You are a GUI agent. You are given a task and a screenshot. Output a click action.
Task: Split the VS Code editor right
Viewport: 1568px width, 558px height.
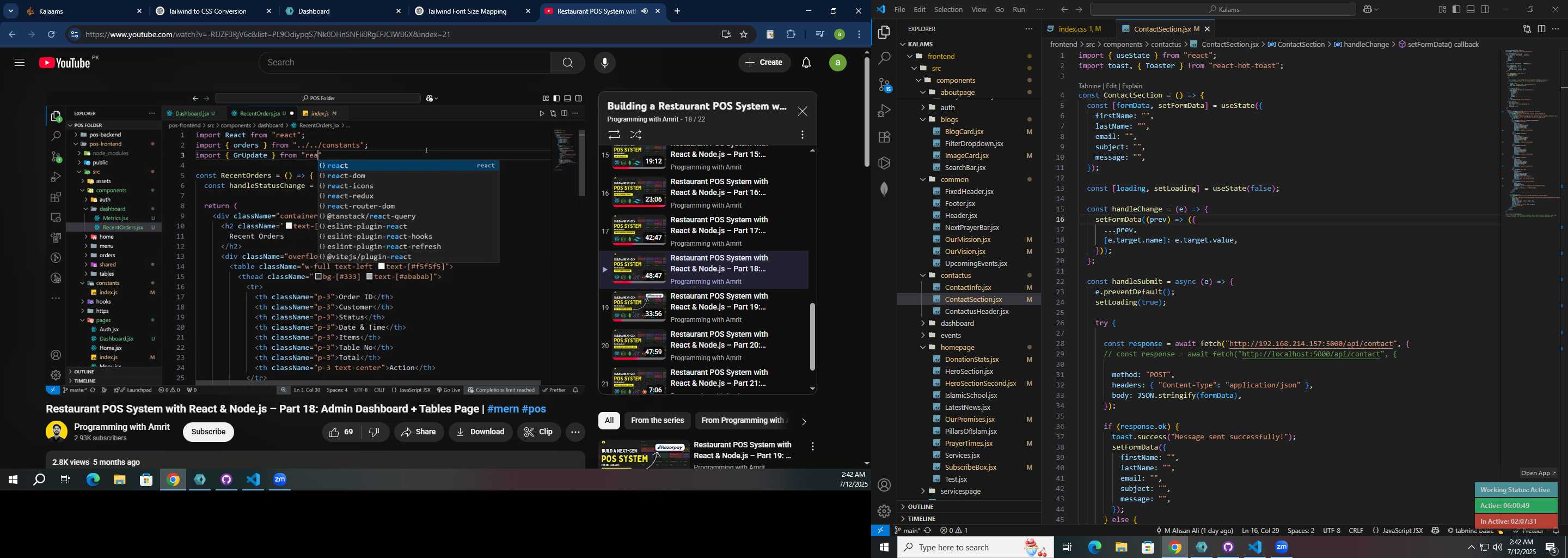point(1541,29)
